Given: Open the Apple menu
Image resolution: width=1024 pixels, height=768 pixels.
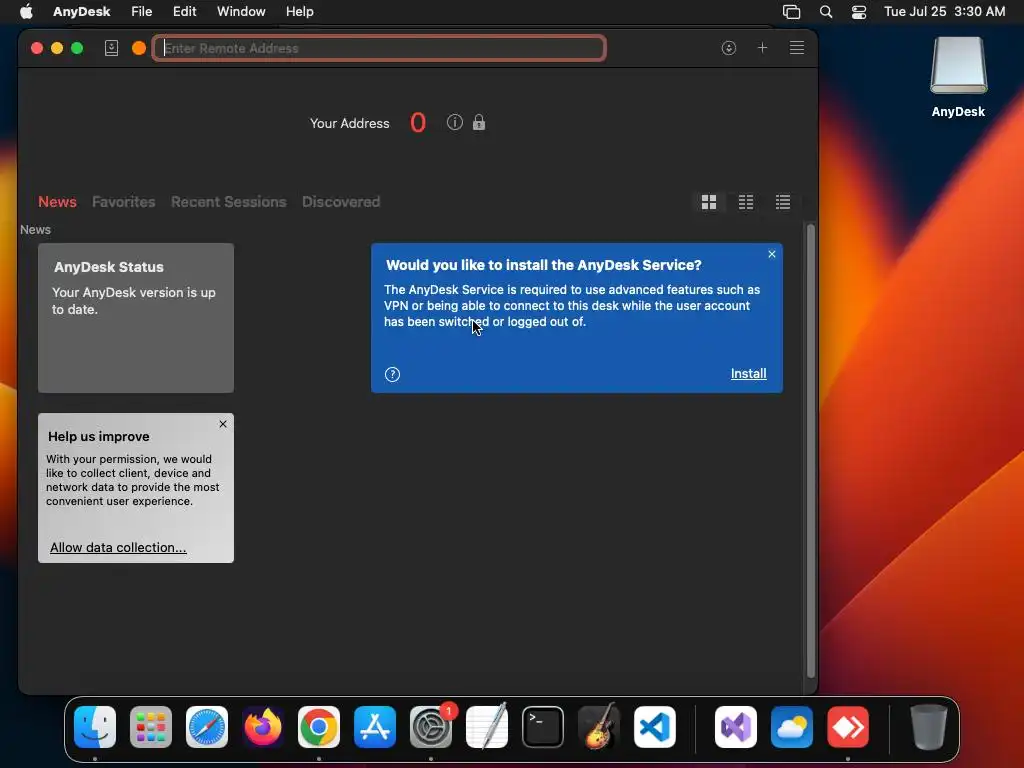Looking at the screenshot, I should (26, 12).
